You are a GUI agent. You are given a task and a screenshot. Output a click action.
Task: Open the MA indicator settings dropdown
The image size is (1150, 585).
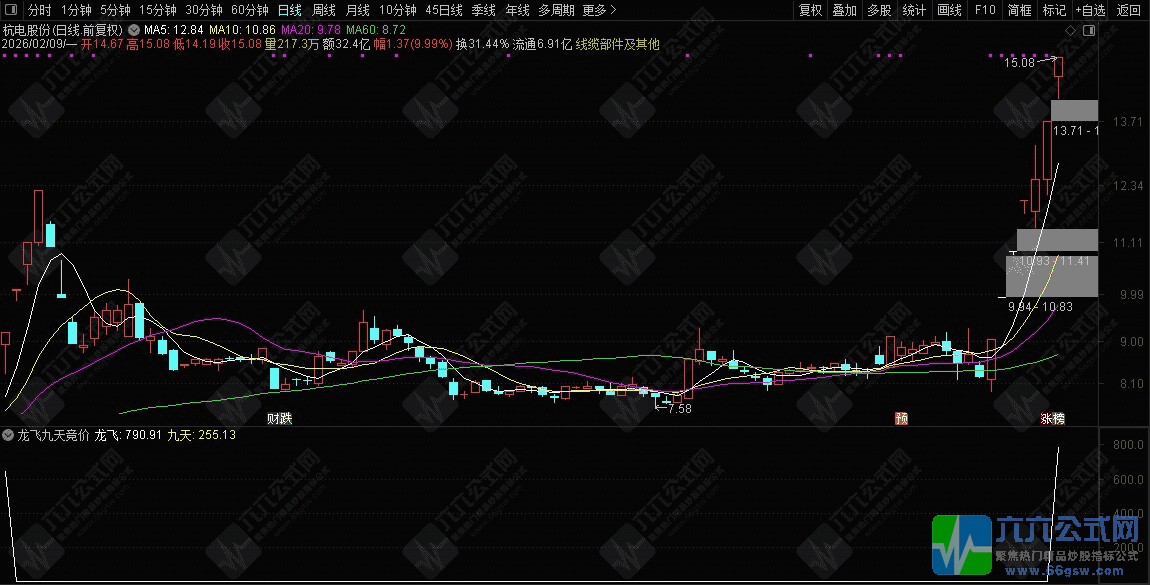pyautogui.click(x=134, y=30)
